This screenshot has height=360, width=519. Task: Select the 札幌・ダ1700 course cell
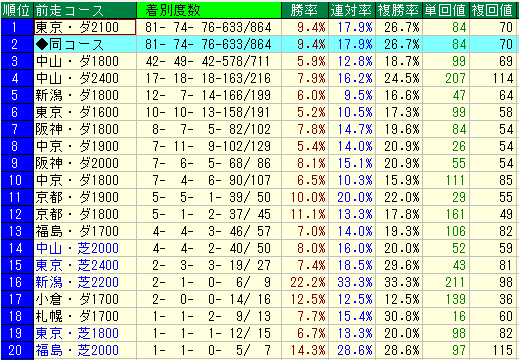click(85, 316)
